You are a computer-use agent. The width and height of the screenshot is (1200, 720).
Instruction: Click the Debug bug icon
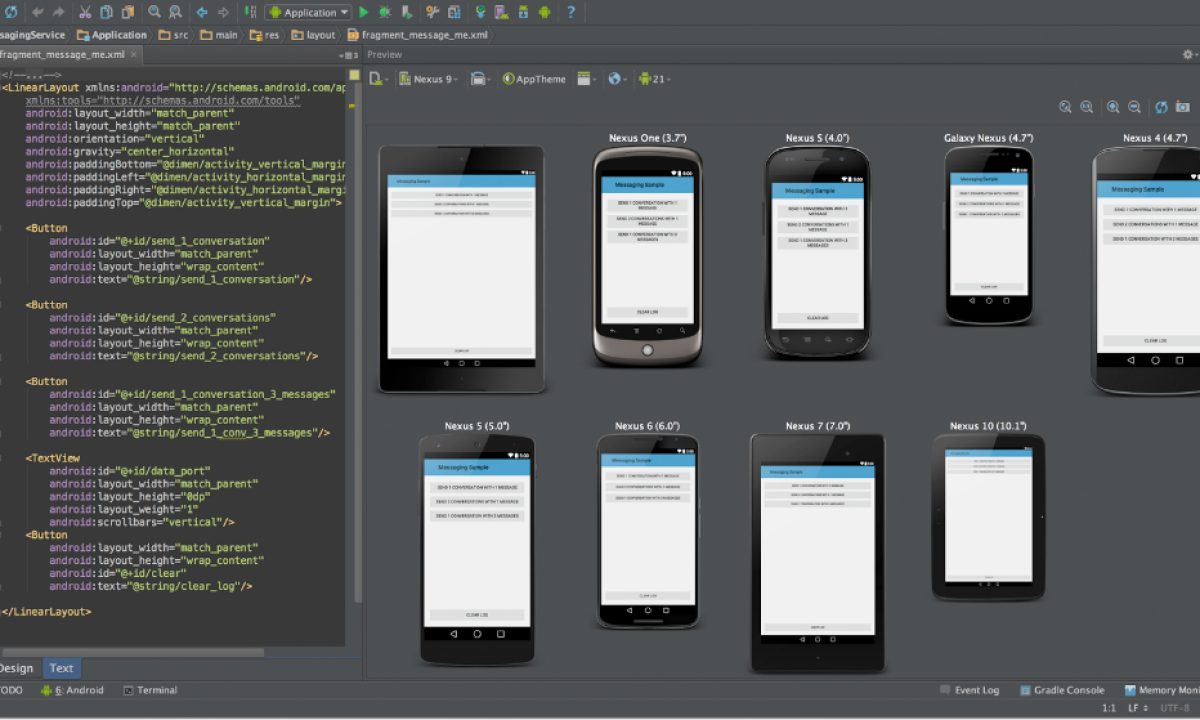(x=385, y=12)
